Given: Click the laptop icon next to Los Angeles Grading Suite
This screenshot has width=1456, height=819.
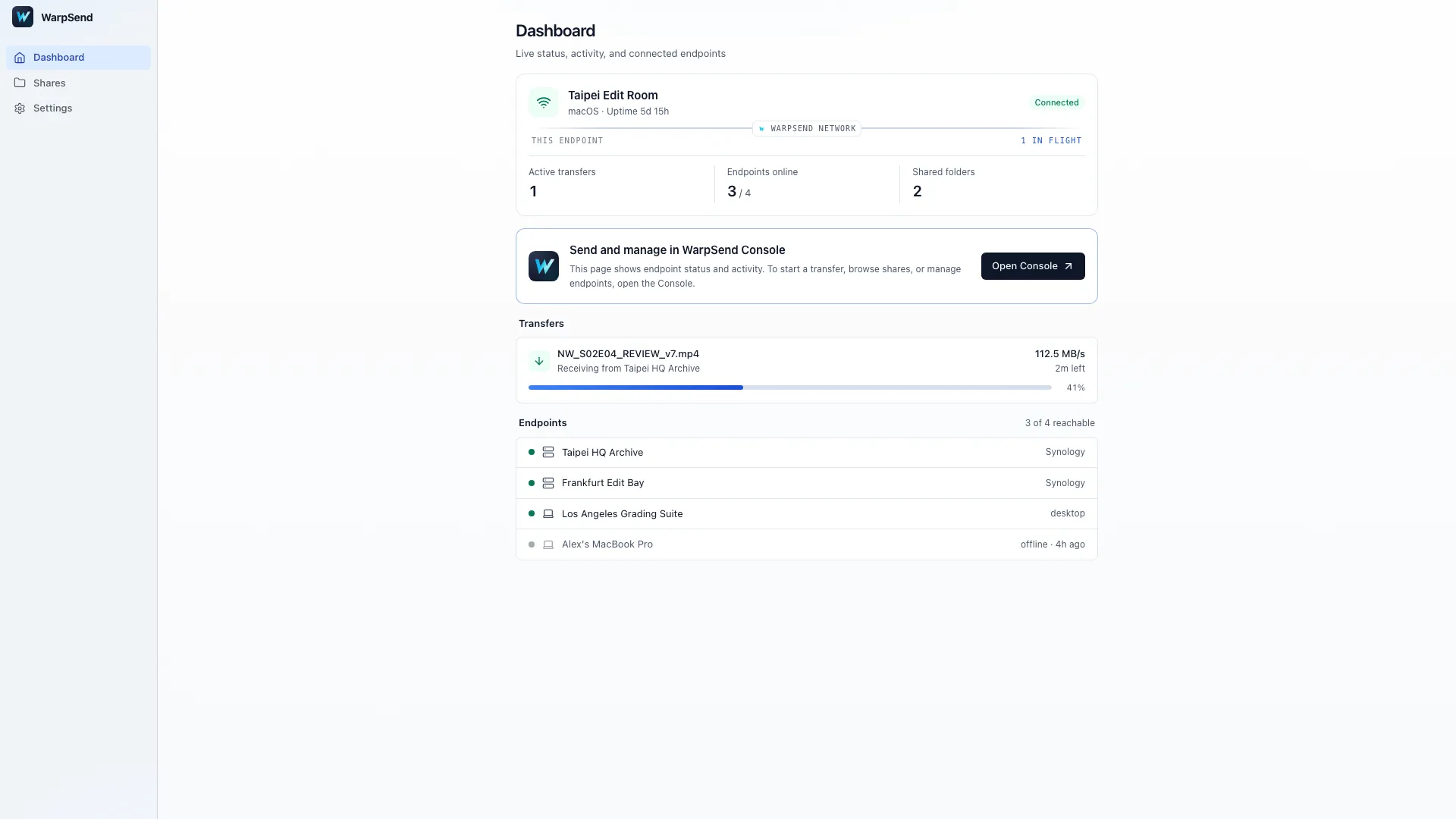Looking at the screenshot, I should 548,514.
